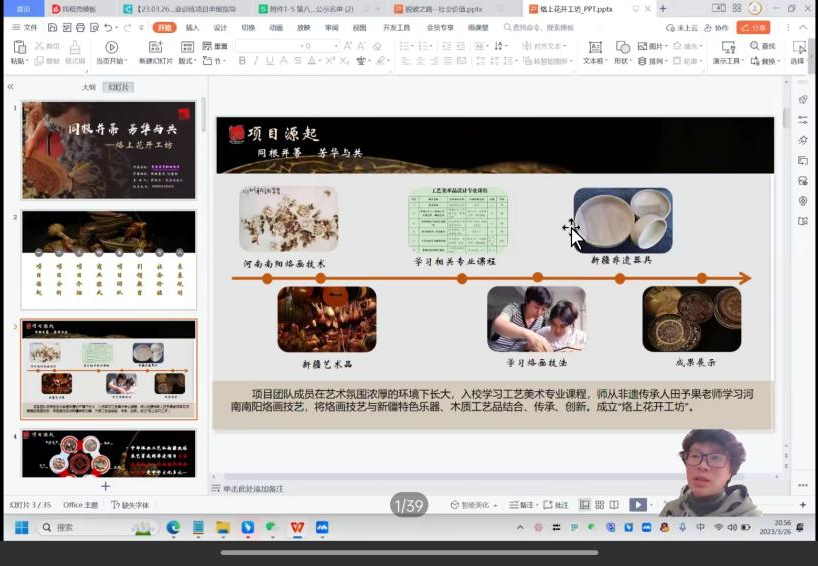Click the Comments button in status bar
The width and height of the screenshot is (818, 566).
556,504
